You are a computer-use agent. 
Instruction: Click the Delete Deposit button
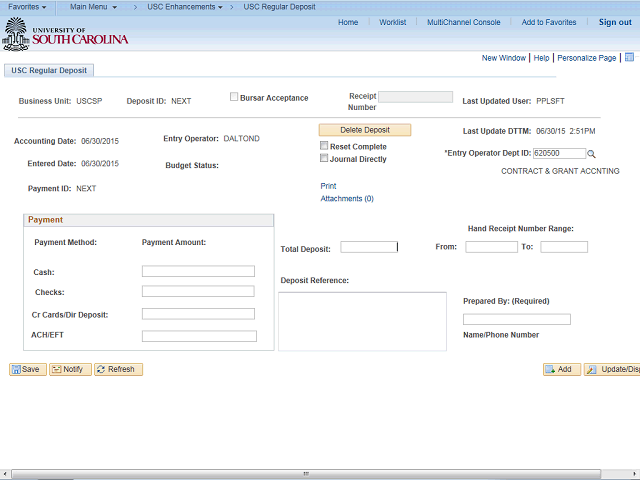(x=365, y=130)
